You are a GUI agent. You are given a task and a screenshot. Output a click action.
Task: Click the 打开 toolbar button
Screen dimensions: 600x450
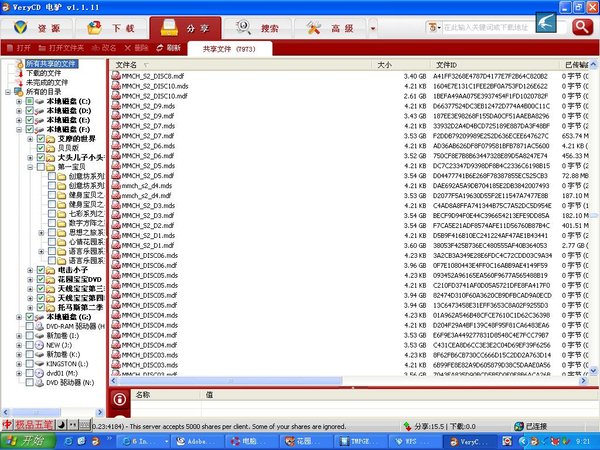point(19,48)
